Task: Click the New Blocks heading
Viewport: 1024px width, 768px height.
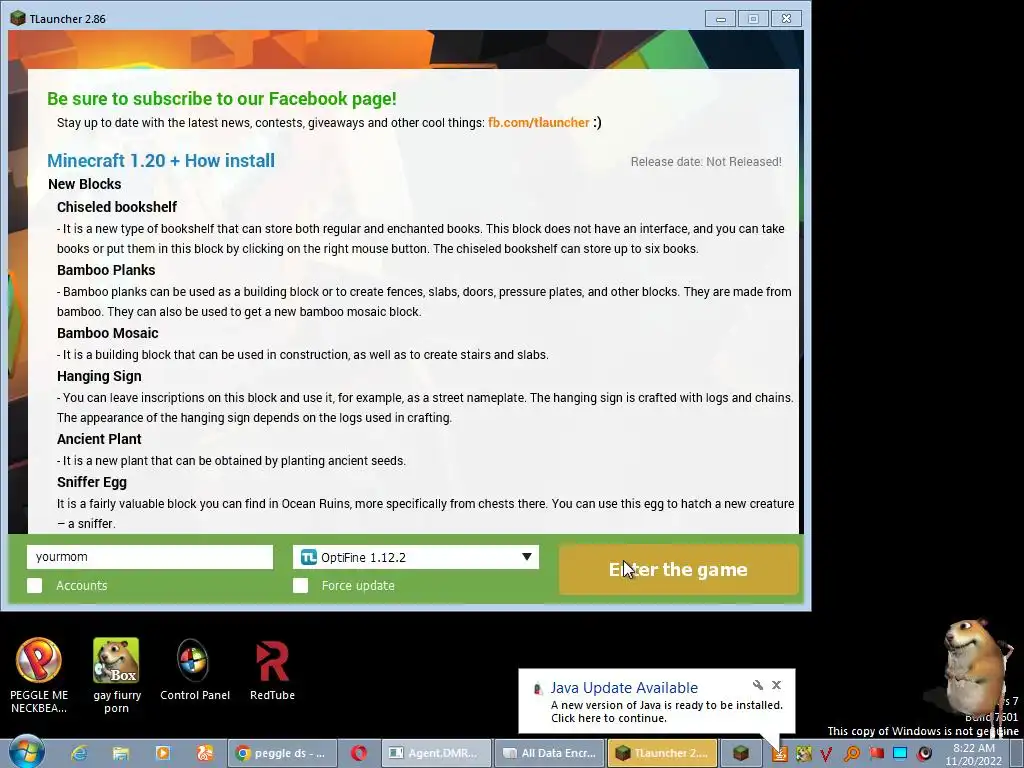Action: coord(85,184)
